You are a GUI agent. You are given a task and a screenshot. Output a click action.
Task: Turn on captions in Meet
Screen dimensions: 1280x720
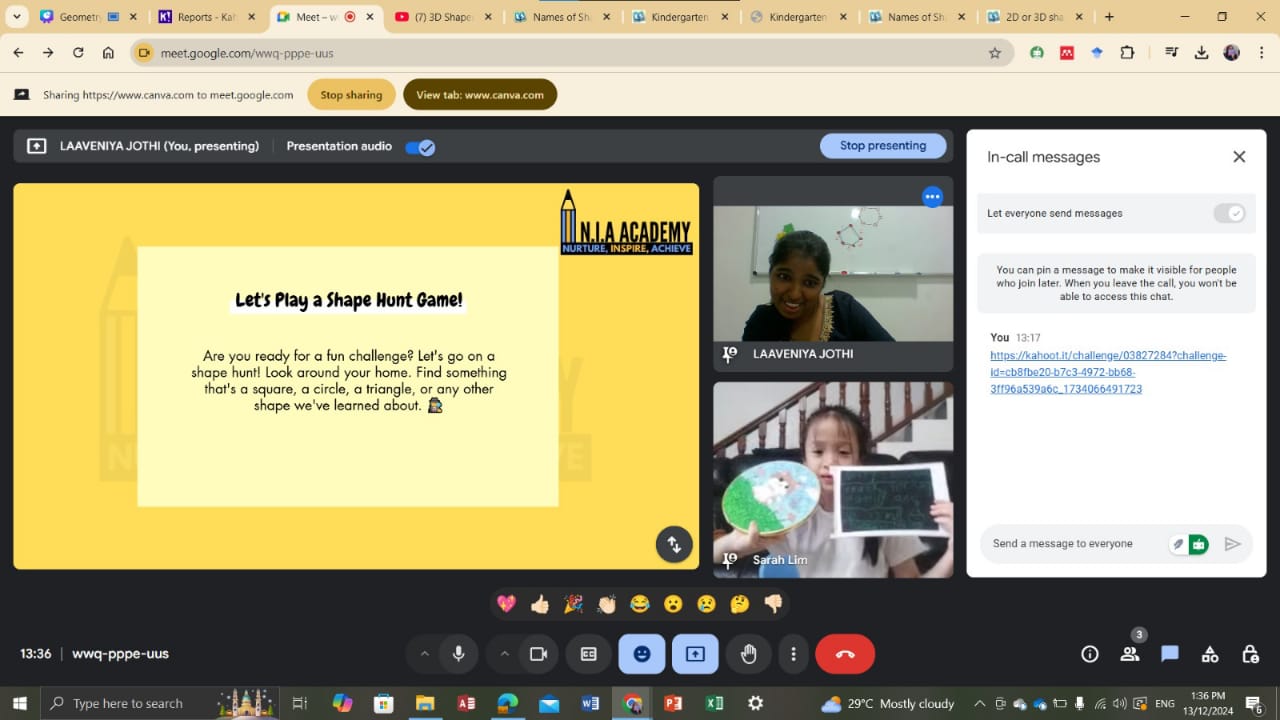[589, 654]
